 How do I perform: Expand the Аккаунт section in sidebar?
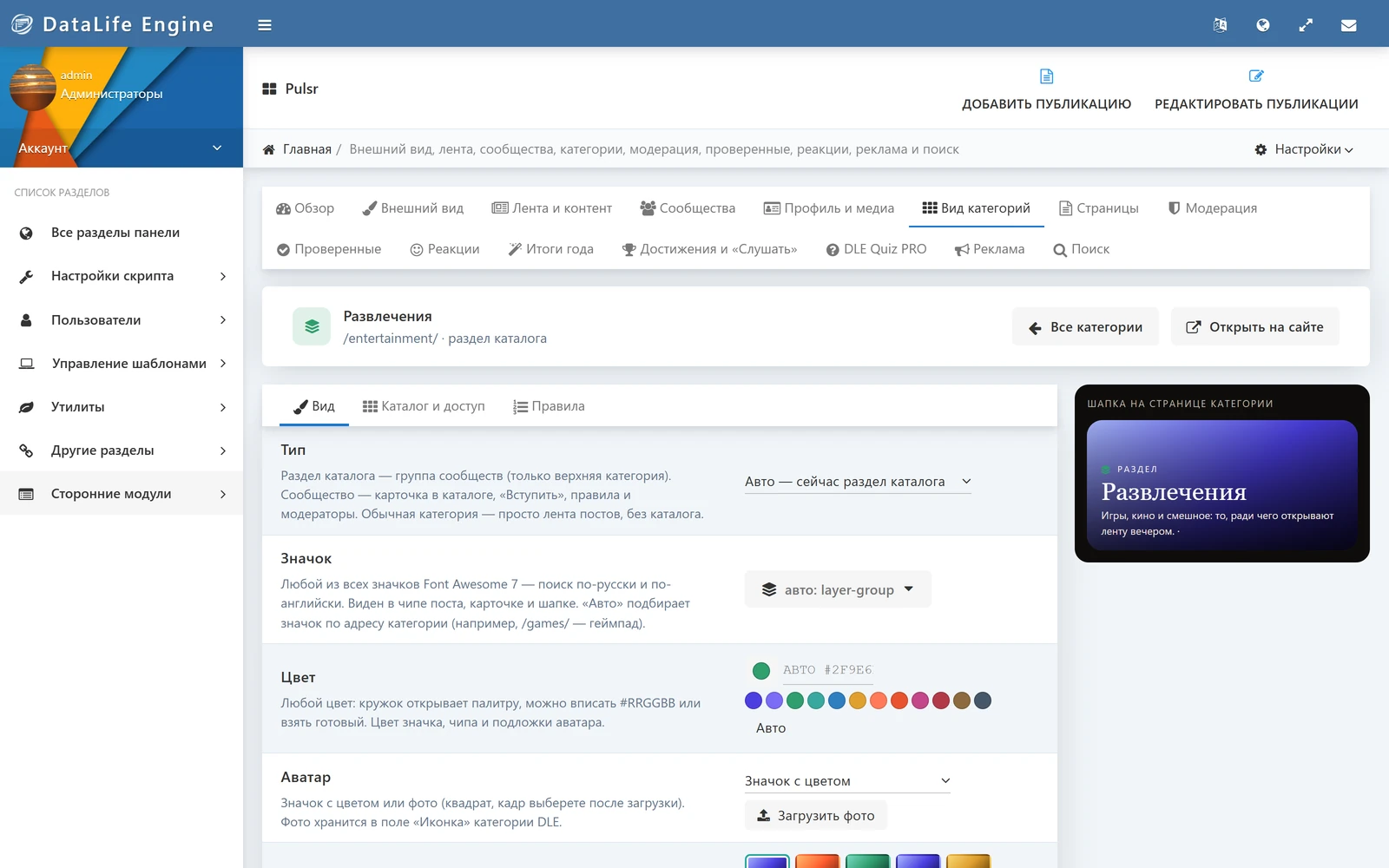[122, 148]
